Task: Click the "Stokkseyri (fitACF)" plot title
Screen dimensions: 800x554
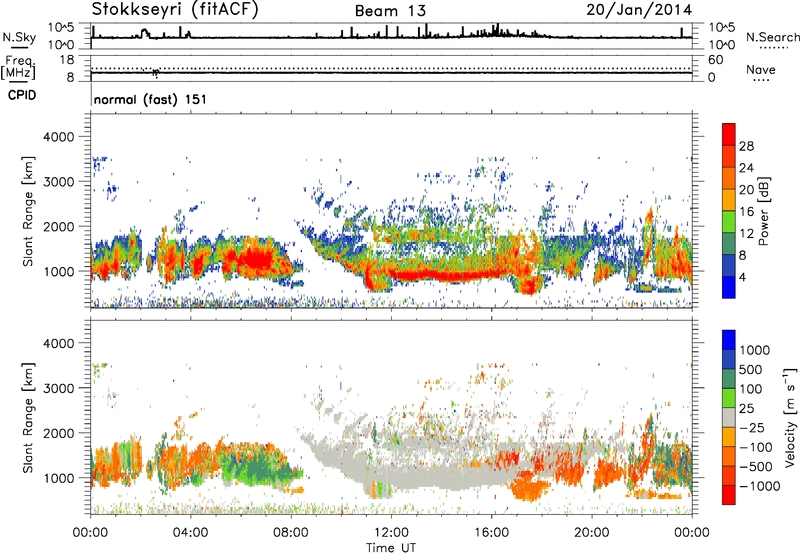Action: 175,10
